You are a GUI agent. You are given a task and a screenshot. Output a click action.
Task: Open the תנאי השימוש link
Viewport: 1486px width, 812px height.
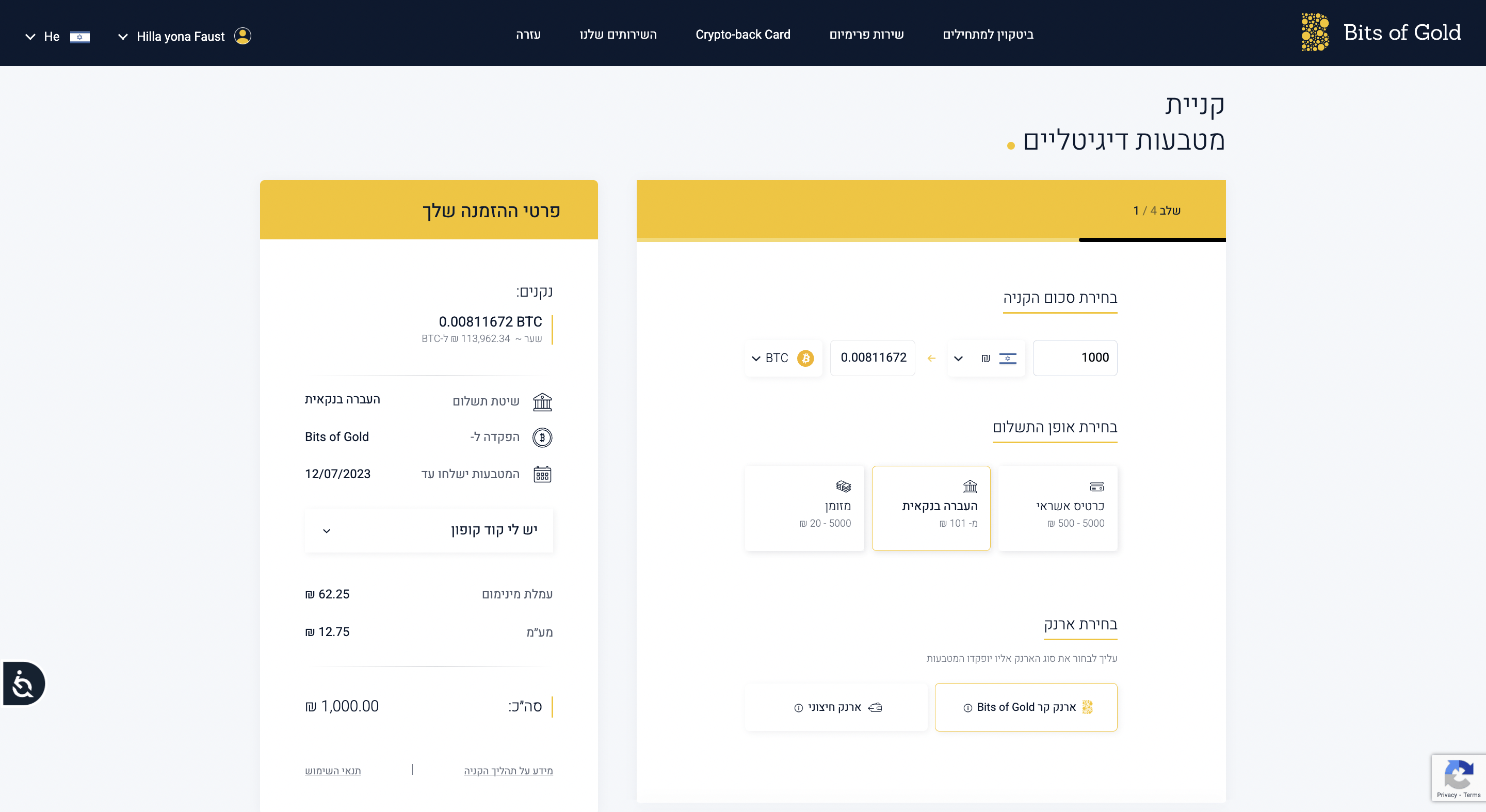coord(332,771)
